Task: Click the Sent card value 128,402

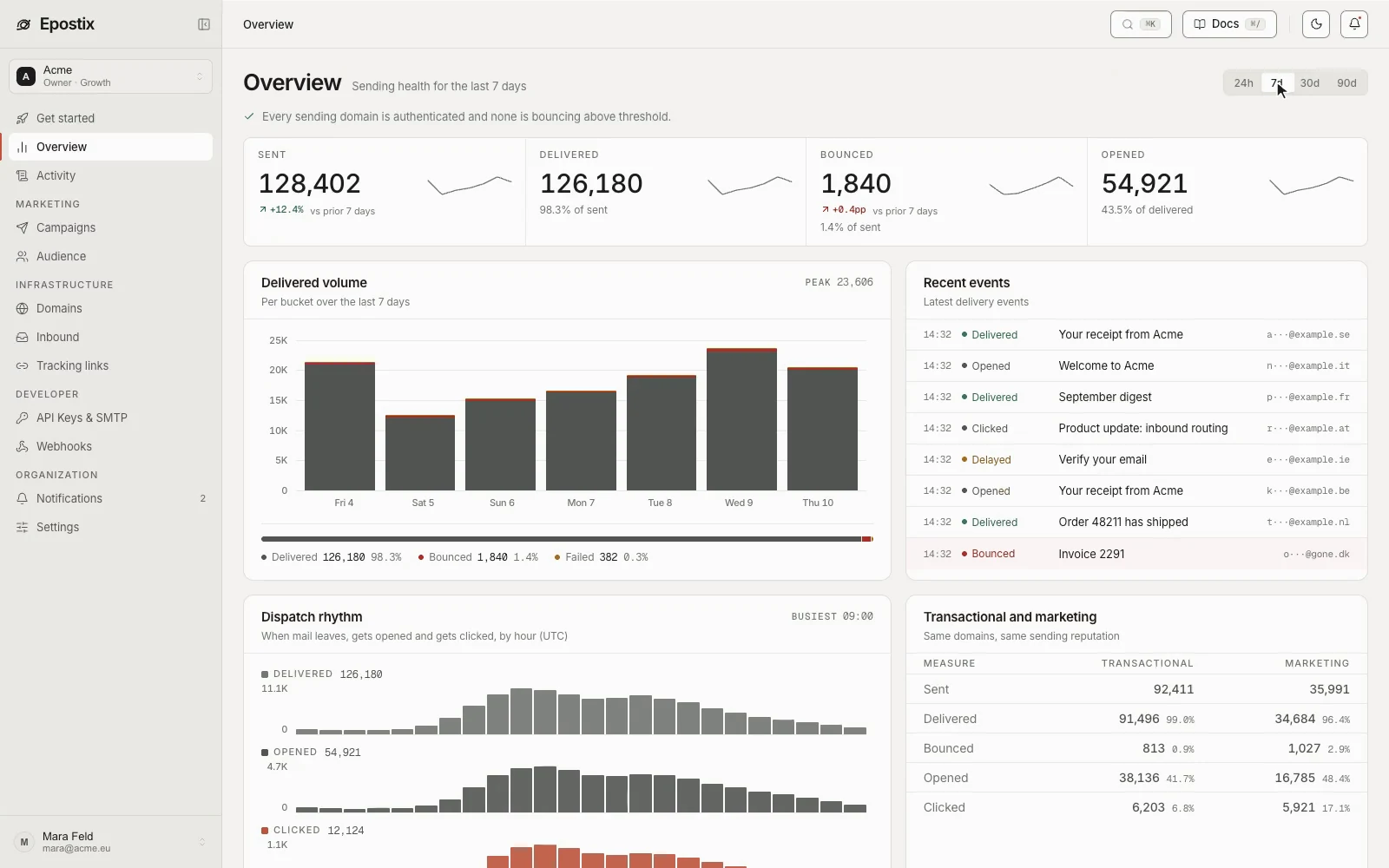Action: 309,184
